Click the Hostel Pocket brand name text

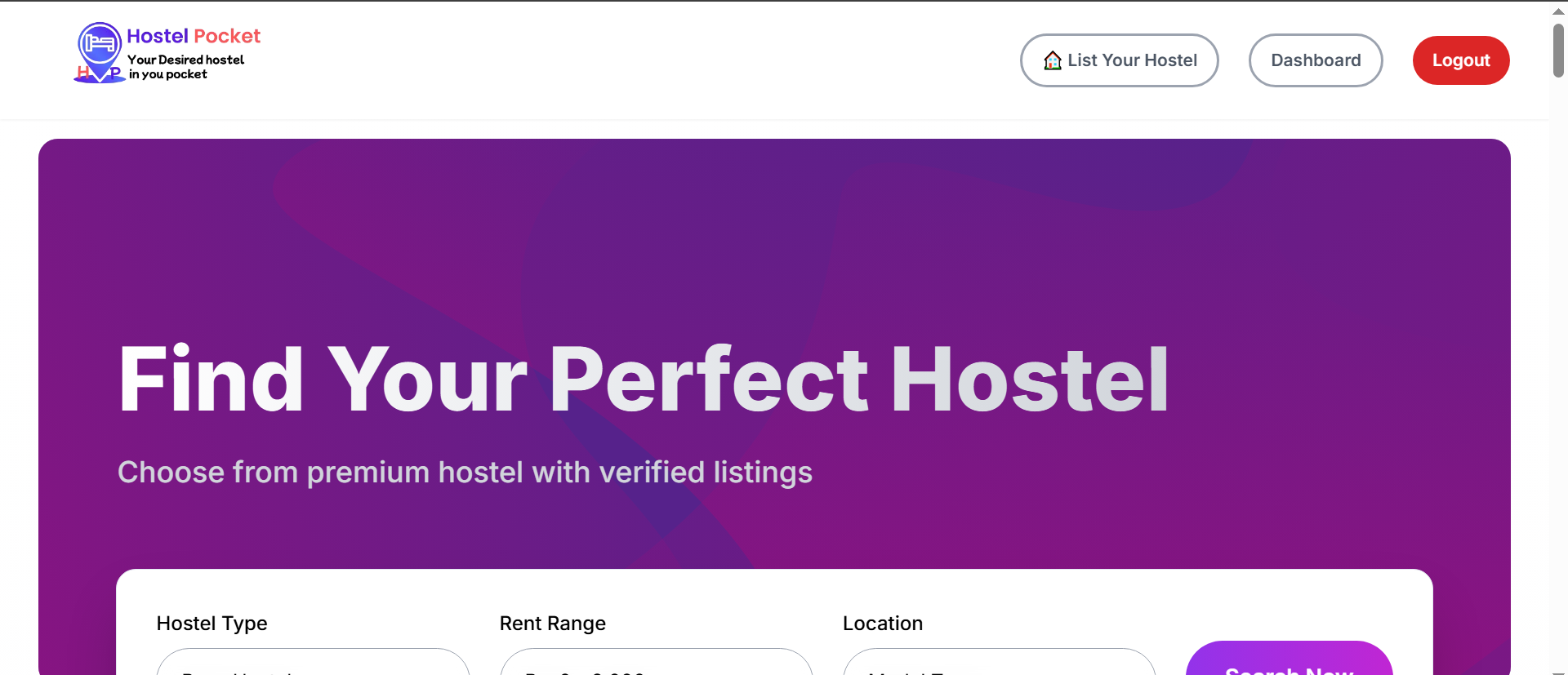coord(194,36)
